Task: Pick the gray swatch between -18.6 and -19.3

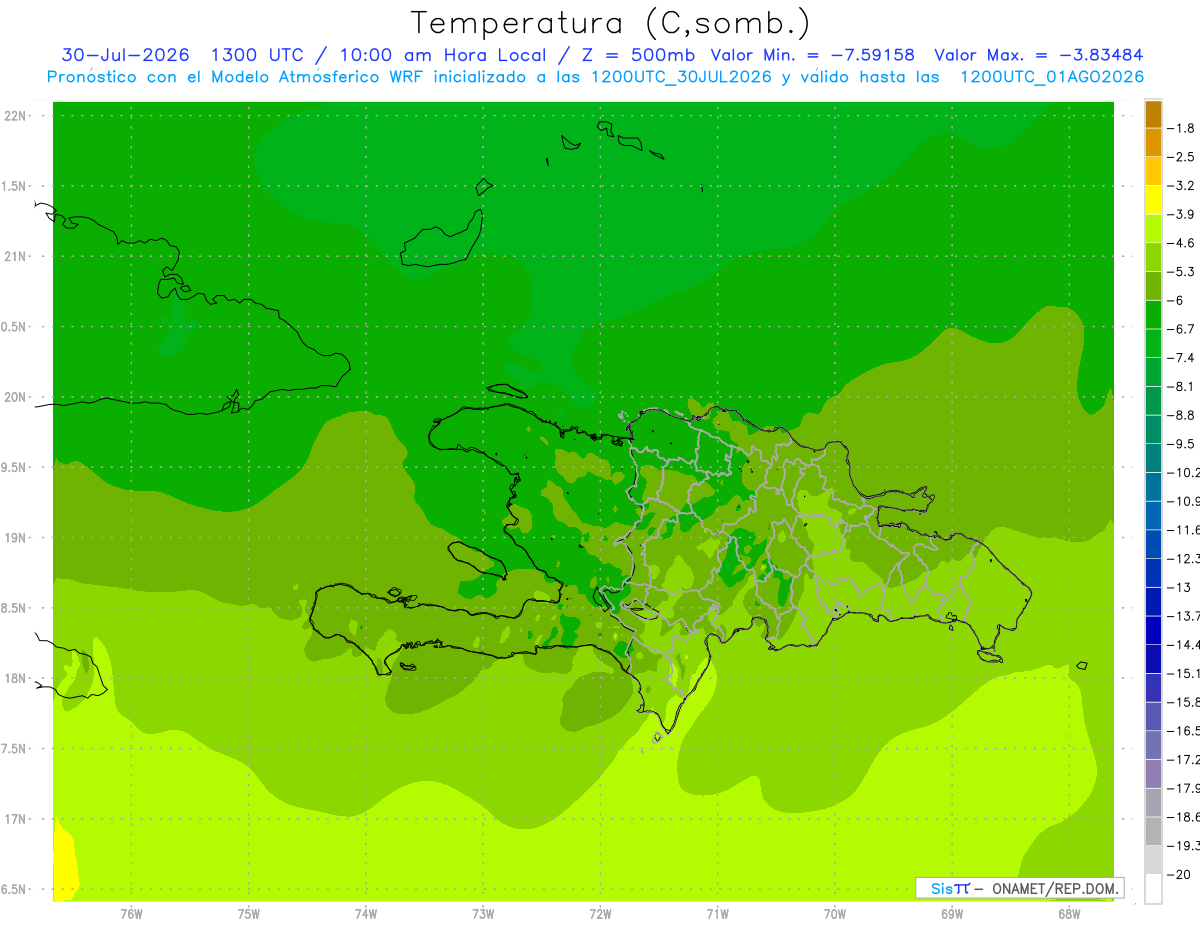Action: click(x=1153, y=832)
